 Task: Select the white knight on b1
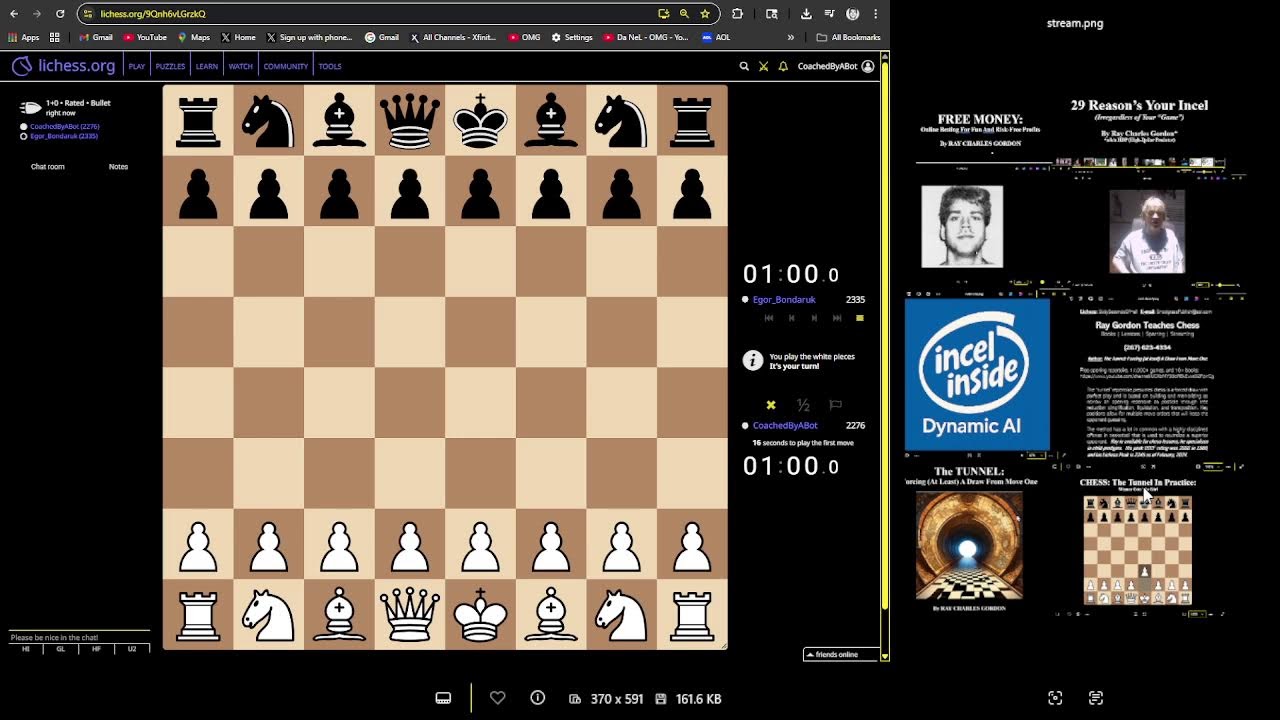[x=269, y=615]
